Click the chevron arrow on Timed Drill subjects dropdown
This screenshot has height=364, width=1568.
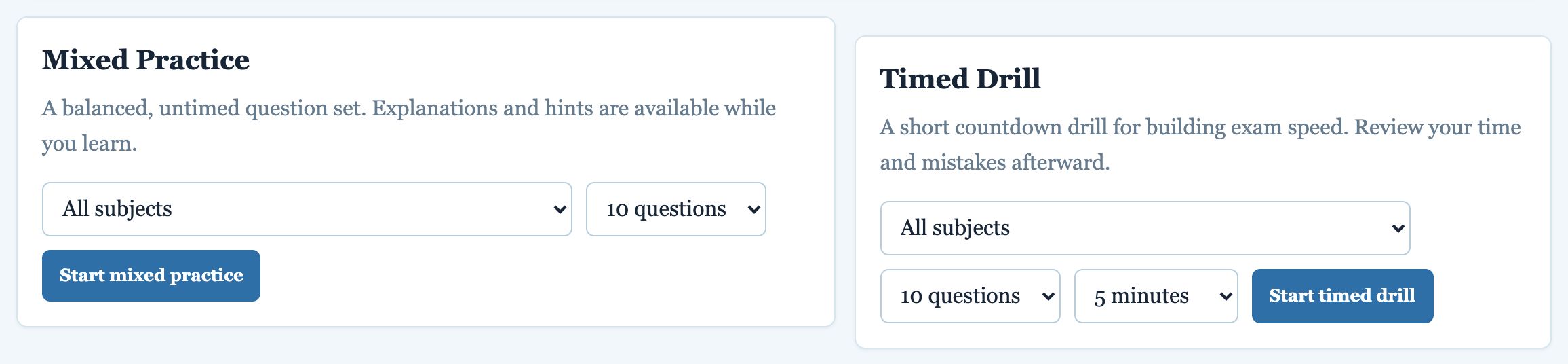[1398, 228]
